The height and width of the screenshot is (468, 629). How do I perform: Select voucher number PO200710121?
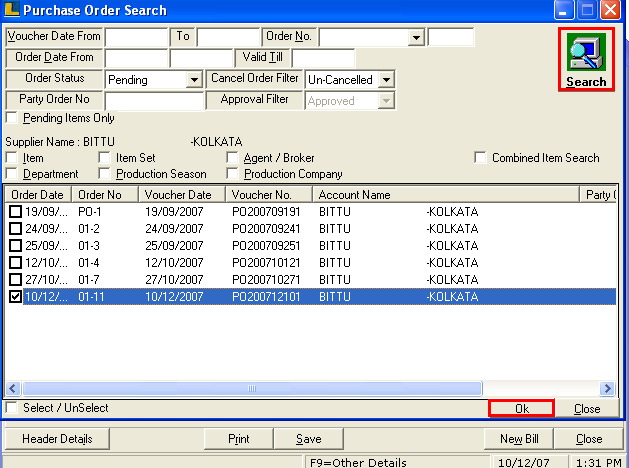266,263
